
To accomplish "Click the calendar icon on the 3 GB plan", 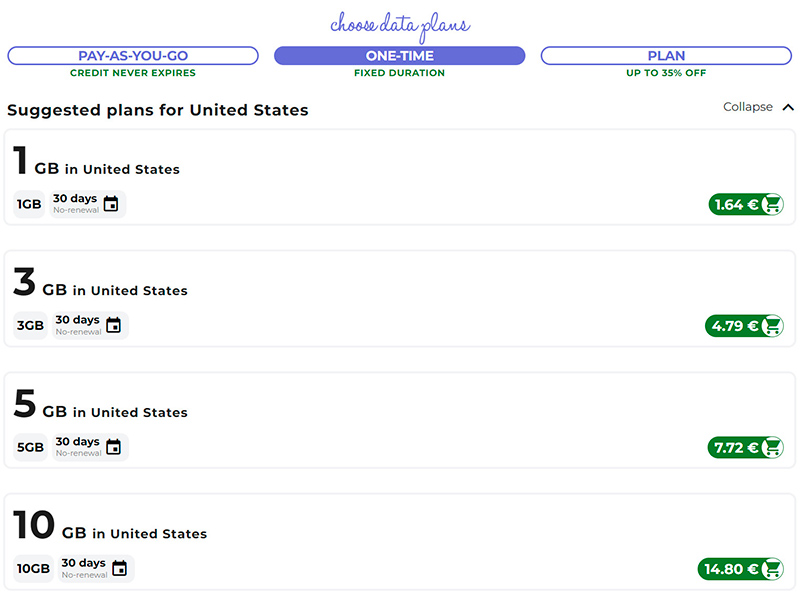I will (114, 325).
